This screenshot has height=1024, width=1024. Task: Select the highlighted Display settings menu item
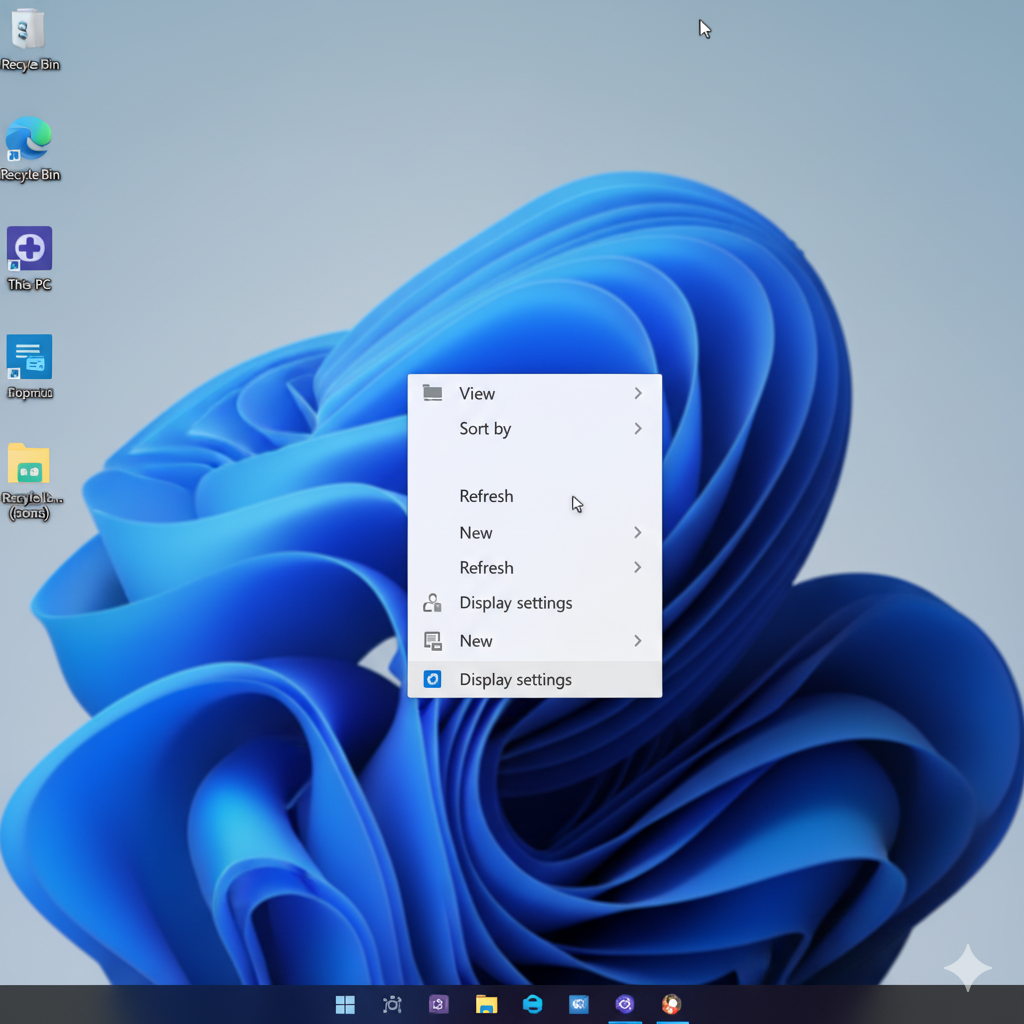click(515, 679)
